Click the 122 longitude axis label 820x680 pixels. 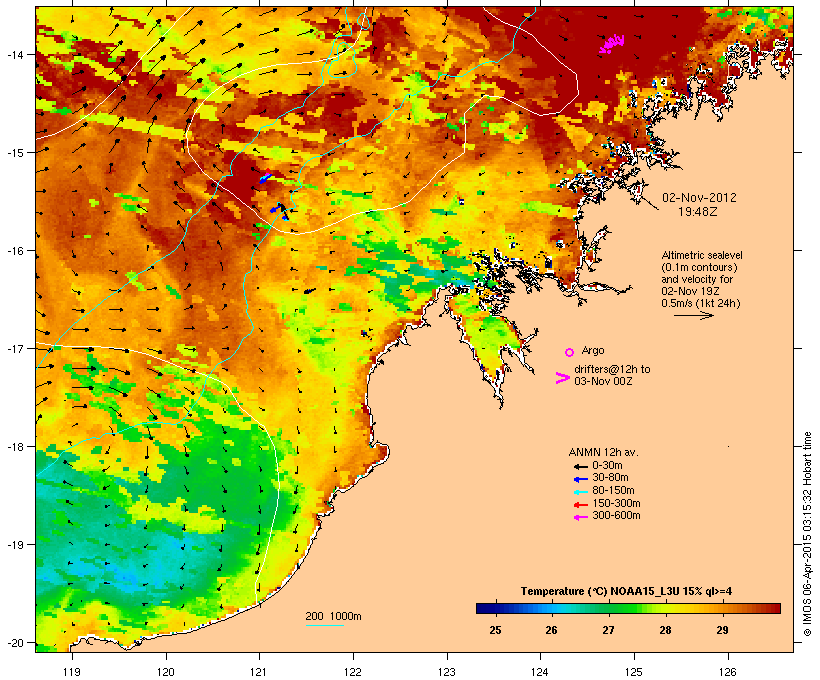click(353, 672)
